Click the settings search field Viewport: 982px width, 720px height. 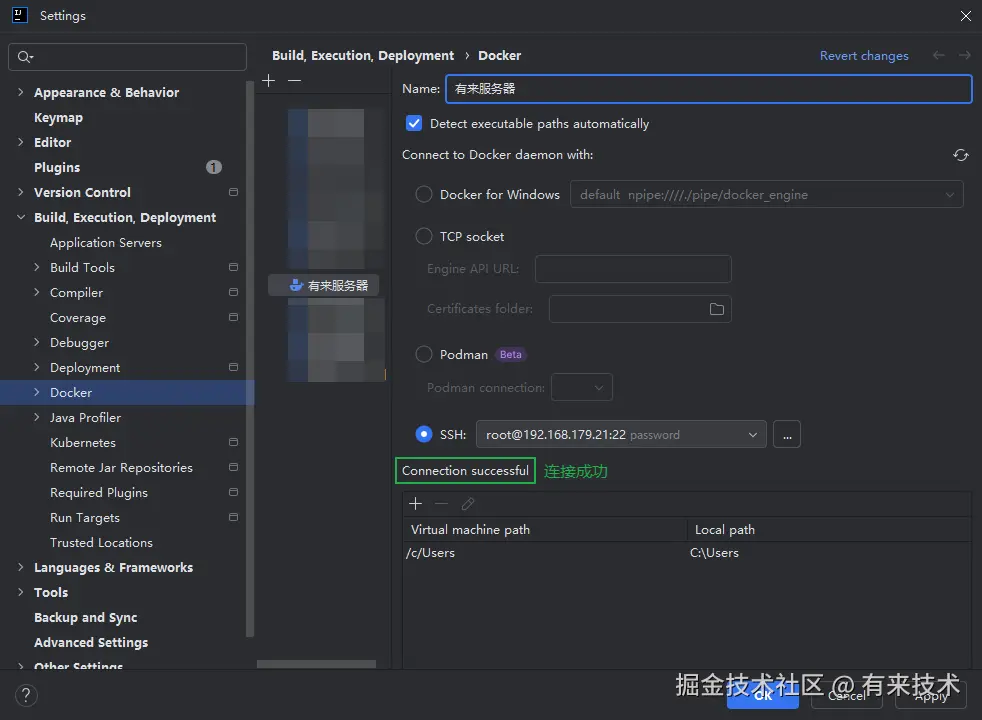[127, 57]
